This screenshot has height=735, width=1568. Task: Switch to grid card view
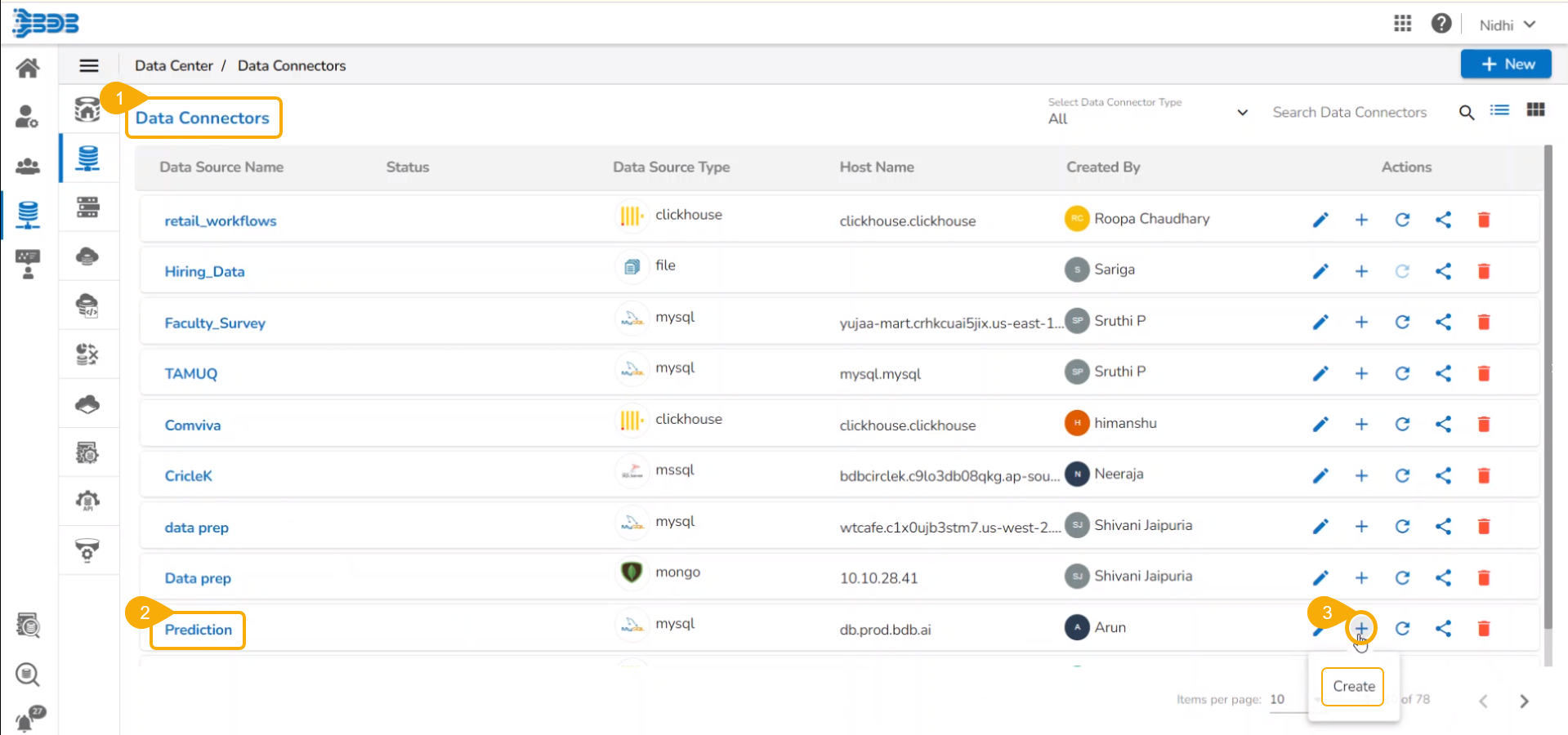[x=1535, y=110]
